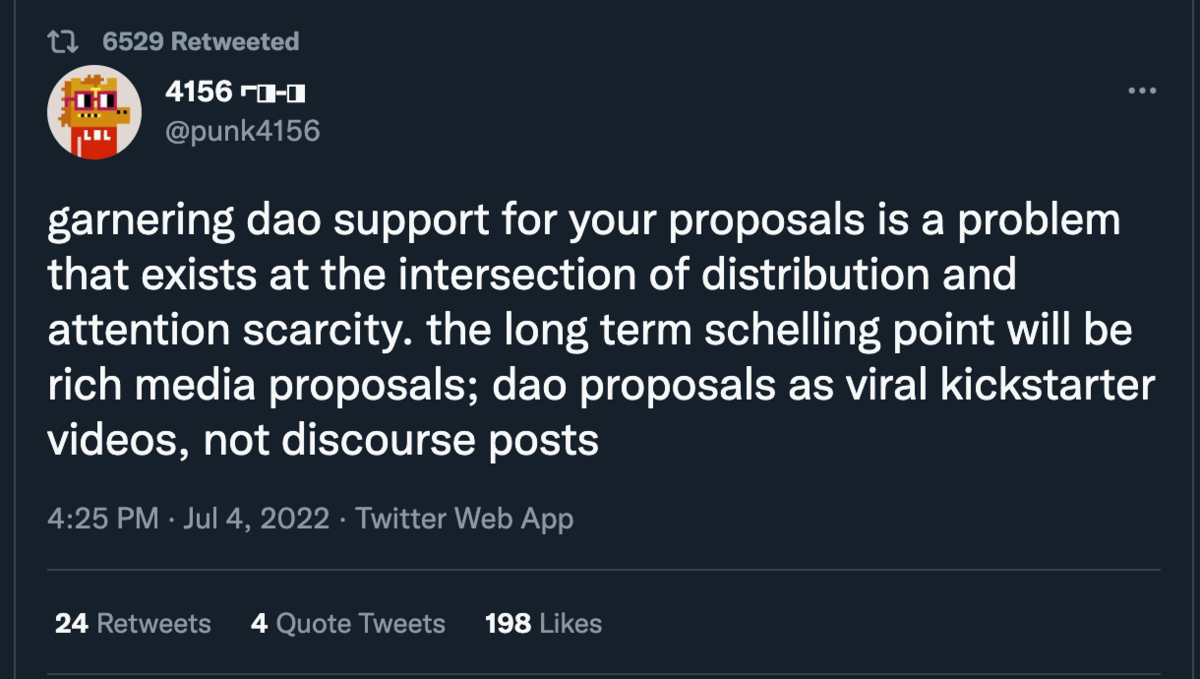Open the '6529 Retweeted' link

point(200,42)
